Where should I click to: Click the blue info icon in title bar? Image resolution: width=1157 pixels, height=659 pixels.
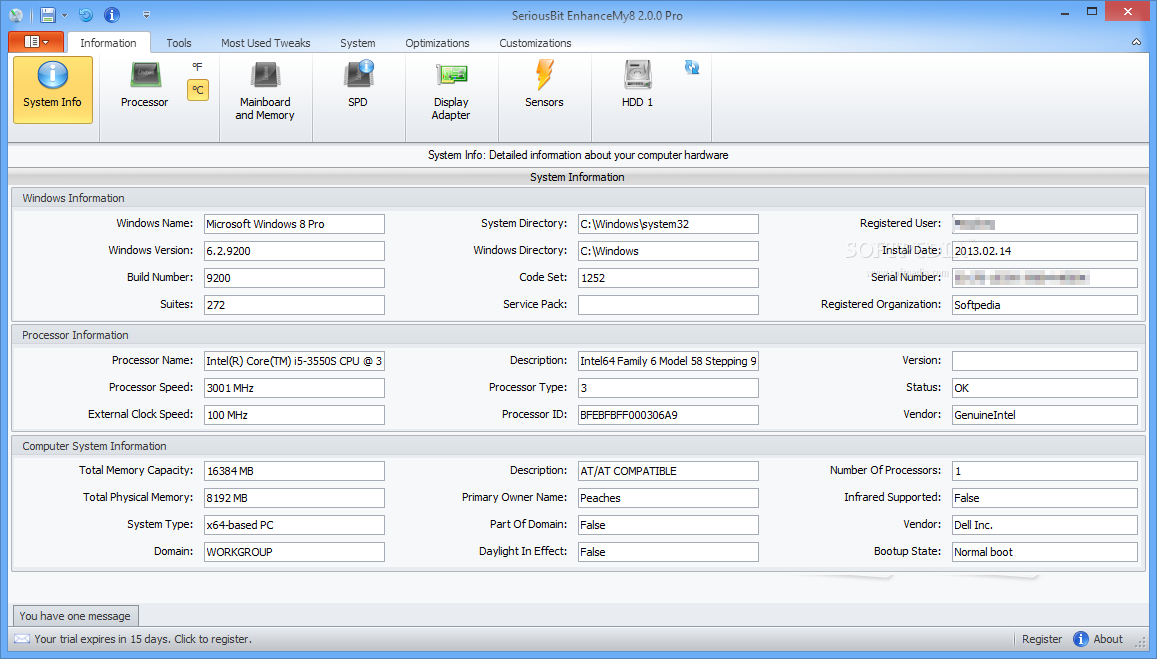[x=111, y=15]
